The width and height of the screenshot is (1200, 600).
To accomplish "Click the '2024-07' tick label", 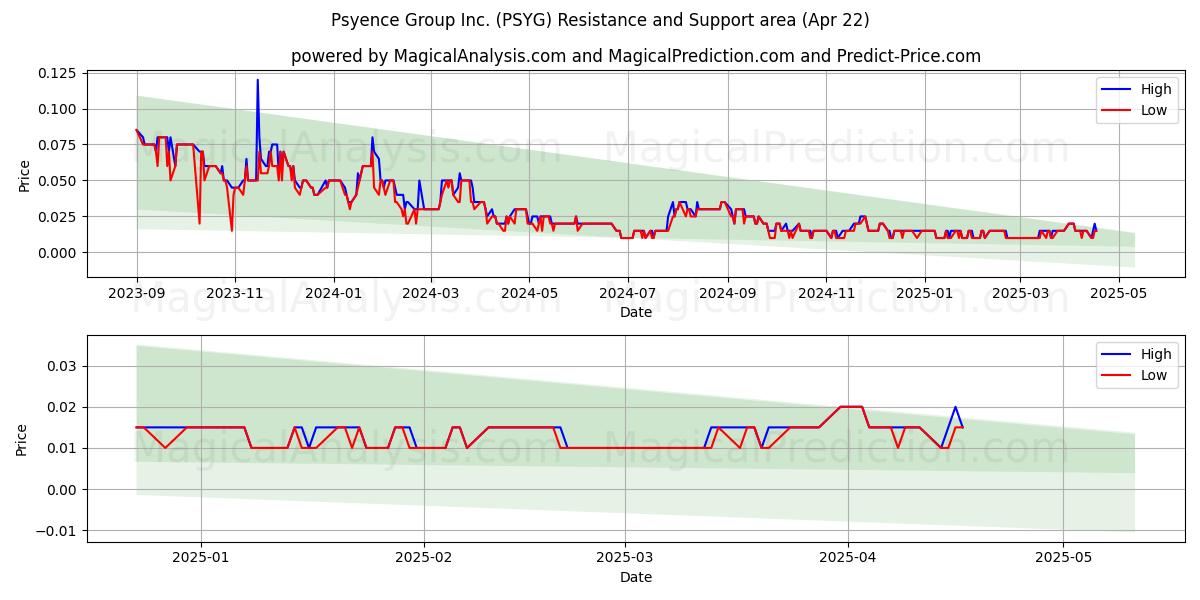I will point(627,293).
